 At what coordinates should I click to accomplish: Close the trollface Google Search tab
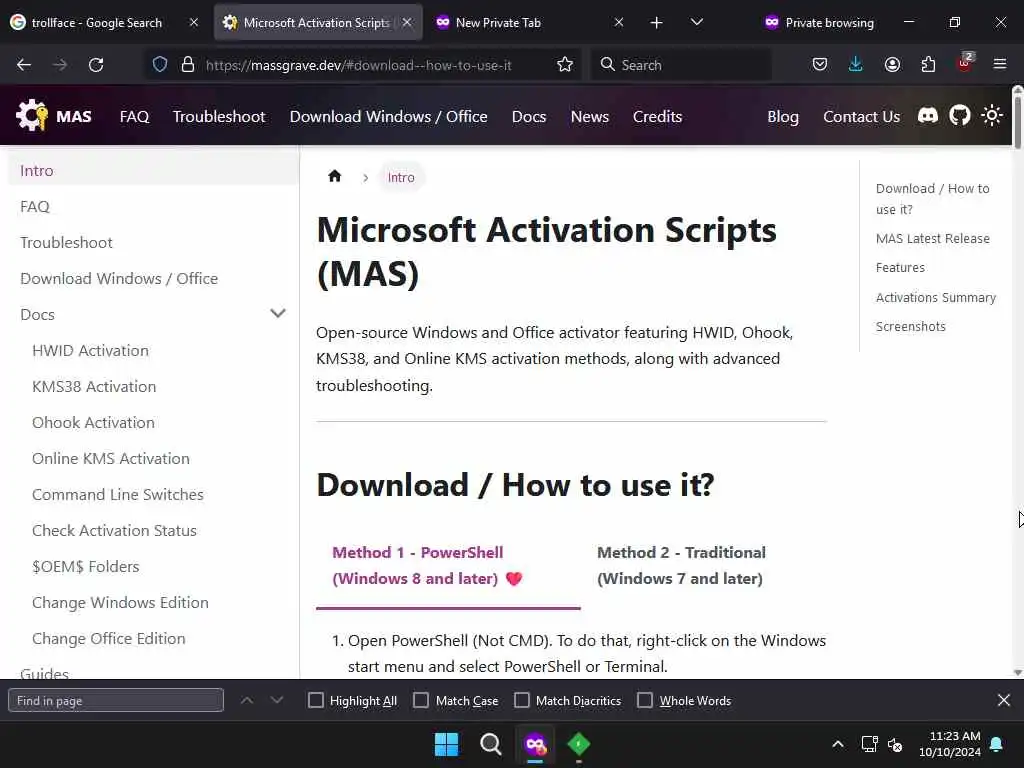pos(194,23)
